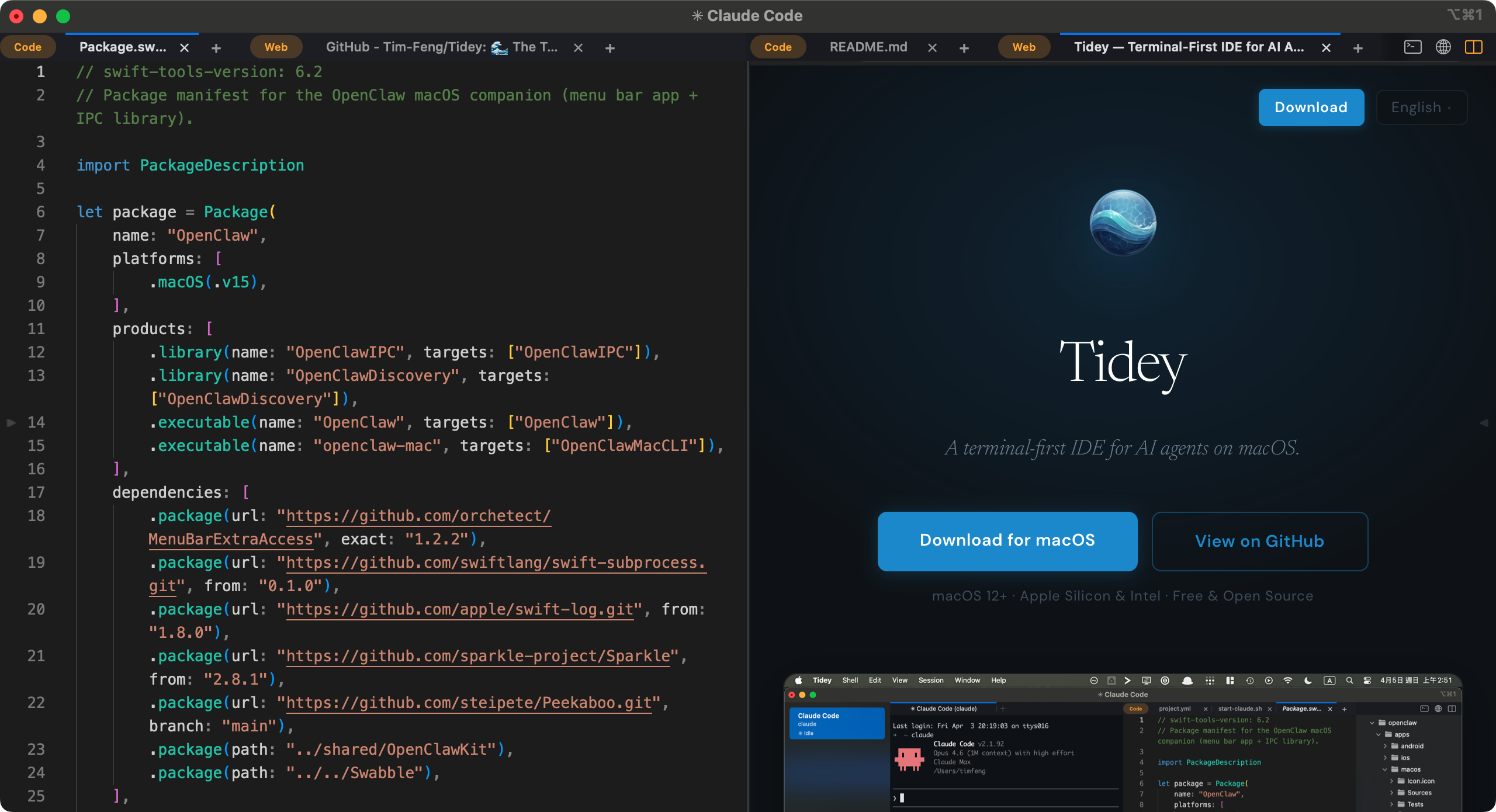Open the web browser globe icon
The width and height of the screenshot is (1496, 812).
click(1443, 47)
